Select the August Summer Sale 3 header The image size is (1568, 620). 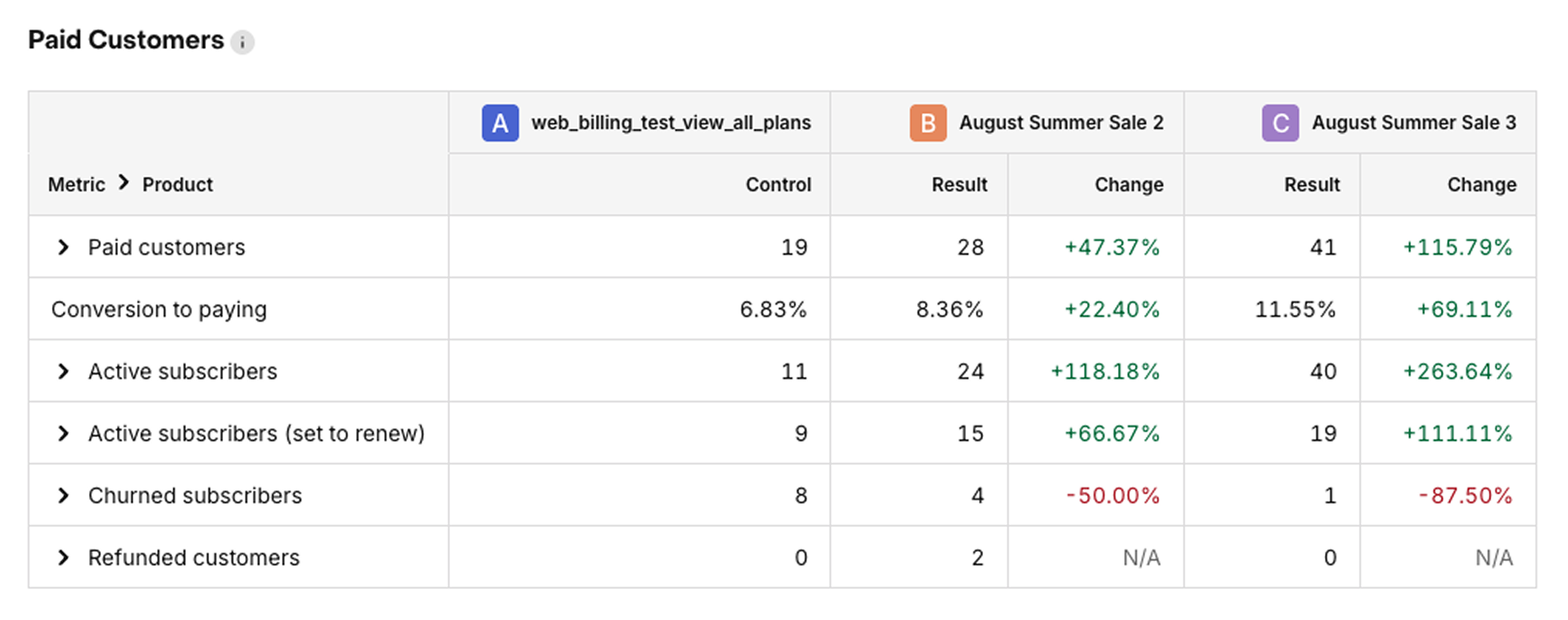coord(1414,123)
